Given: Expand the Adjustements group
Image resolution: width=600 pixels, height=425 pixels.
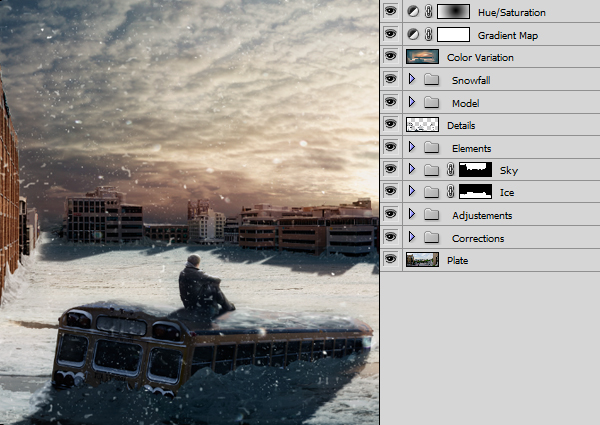Looking at the screenshot, I should 412,214.
